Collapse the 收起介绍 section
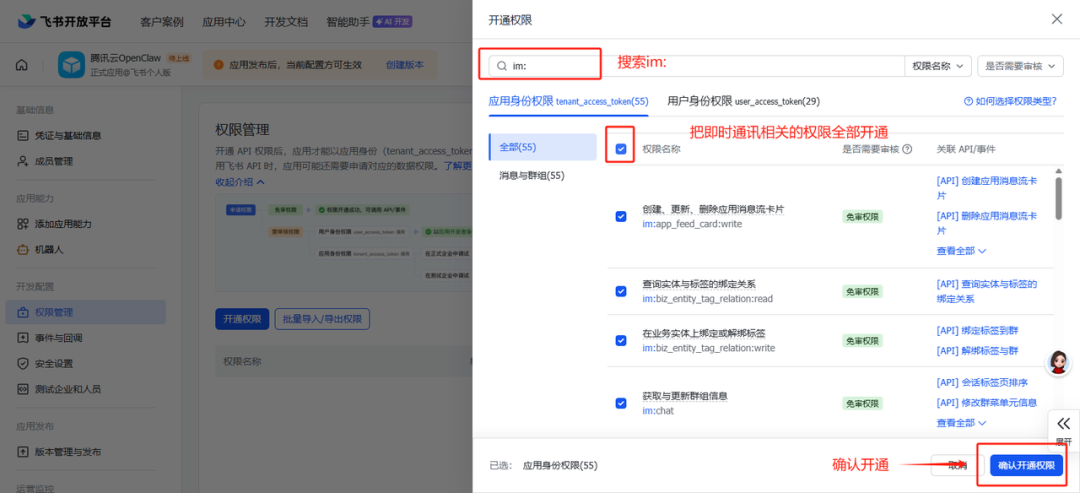Viewport: 1080px width, 493px height. point(240,182)
